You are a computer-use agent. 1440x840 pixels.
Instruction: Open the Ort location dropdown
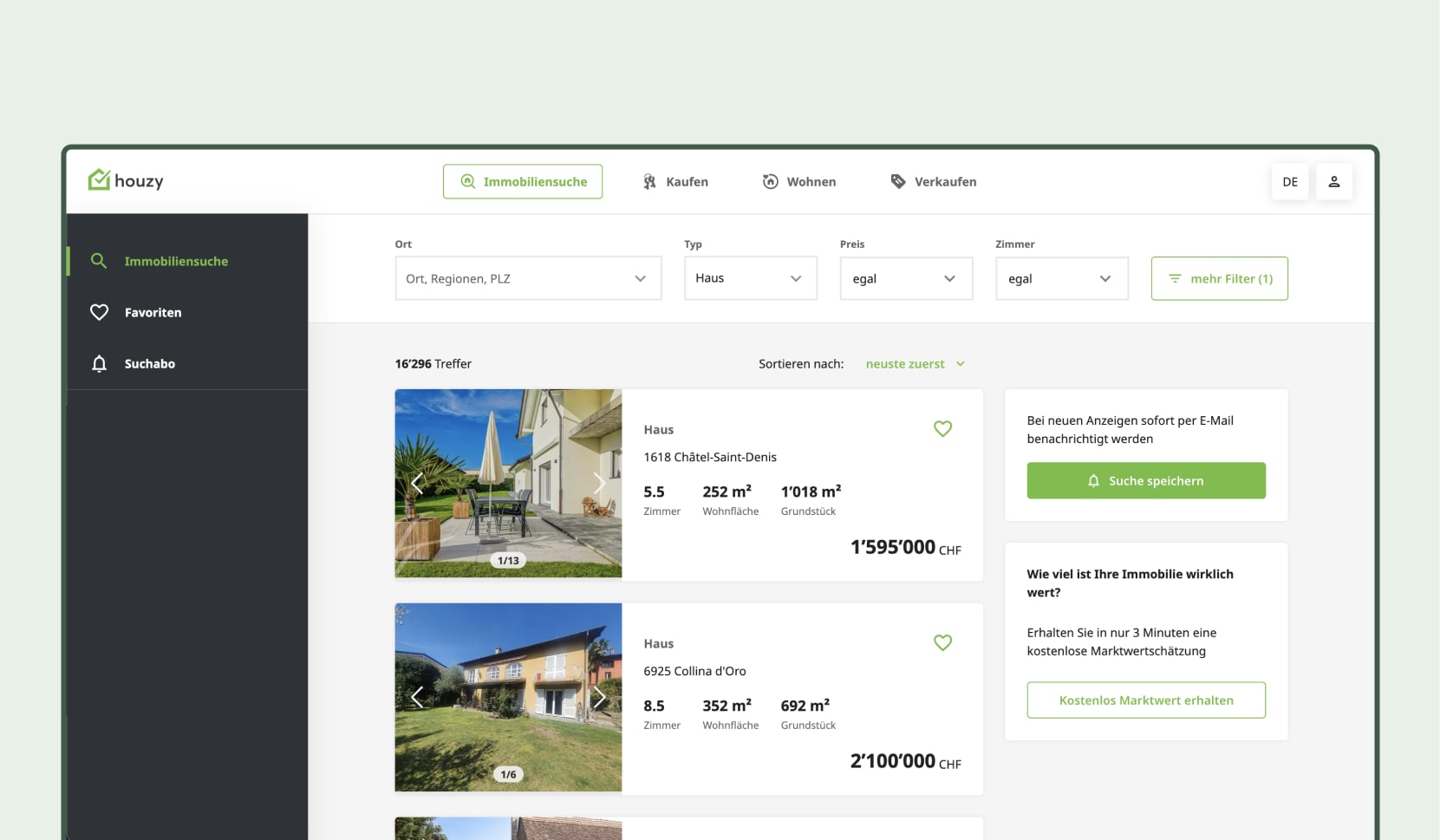(528, 278)
